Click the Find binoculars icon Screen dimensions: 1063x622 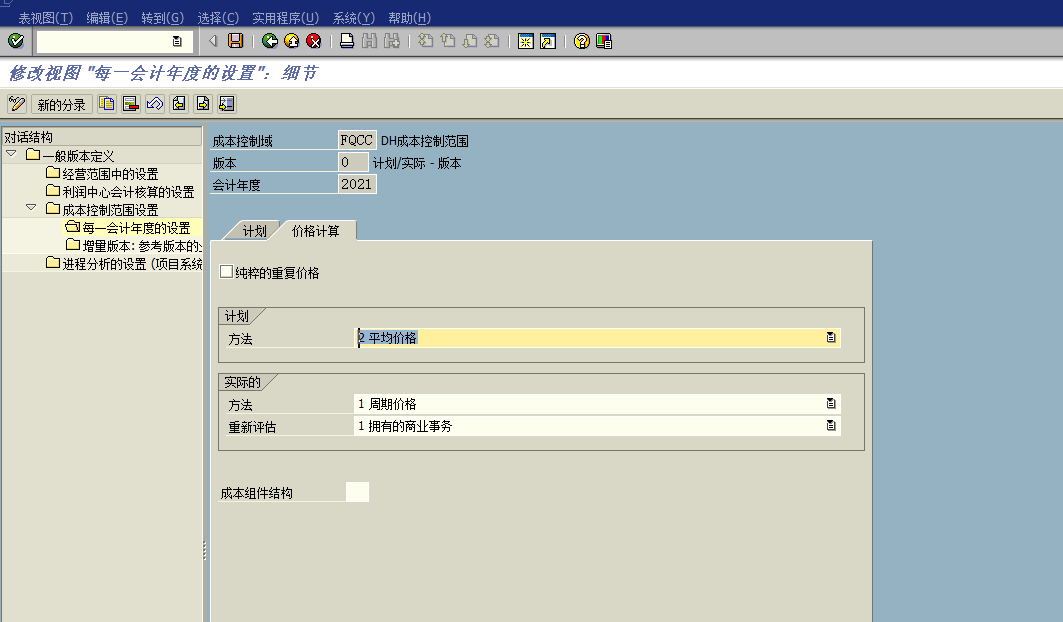click(x=369, y=41)
